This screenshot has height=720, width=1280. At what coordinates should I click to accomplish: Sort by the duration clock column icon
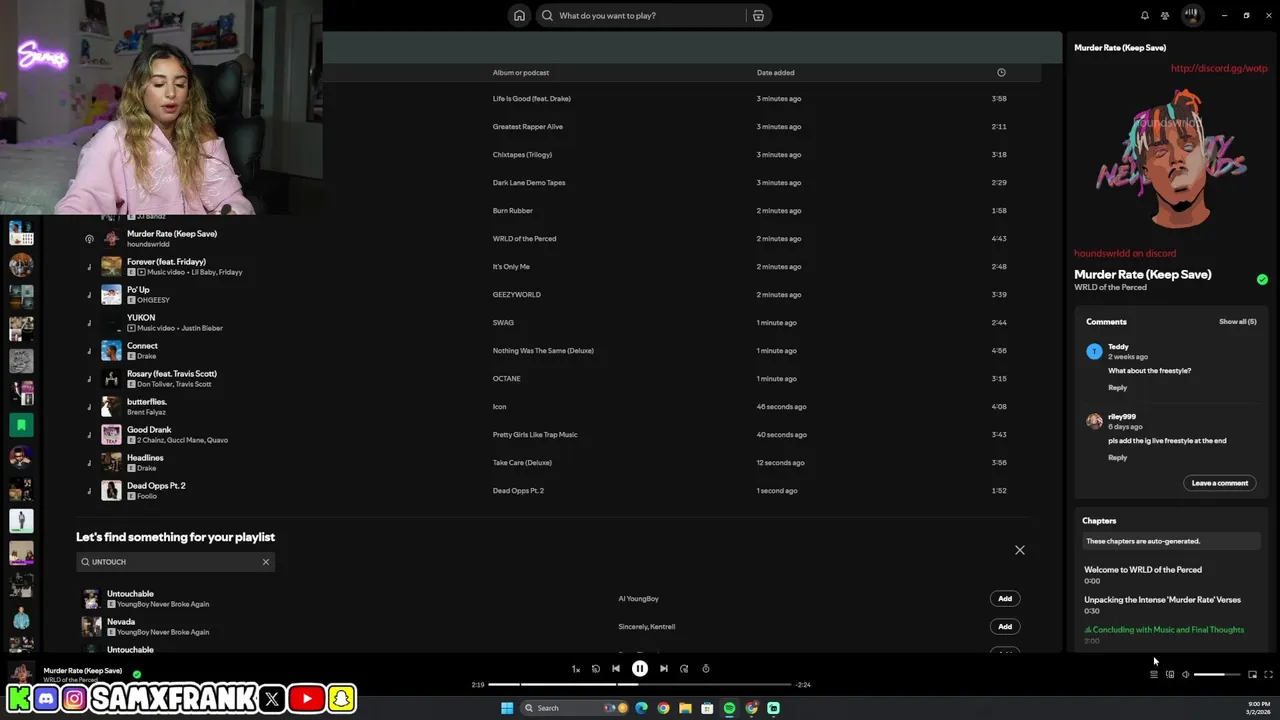(1001, 72)
